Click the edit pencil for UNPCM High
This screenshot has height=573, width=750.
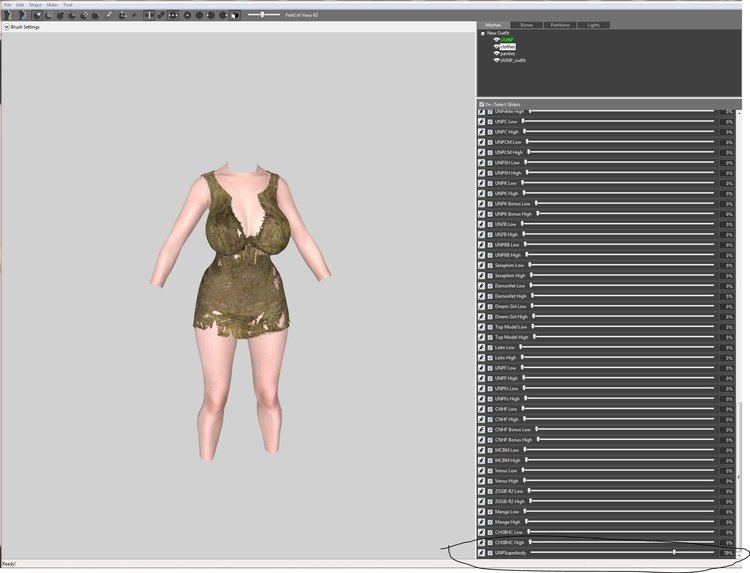click(x=482, y=152)
